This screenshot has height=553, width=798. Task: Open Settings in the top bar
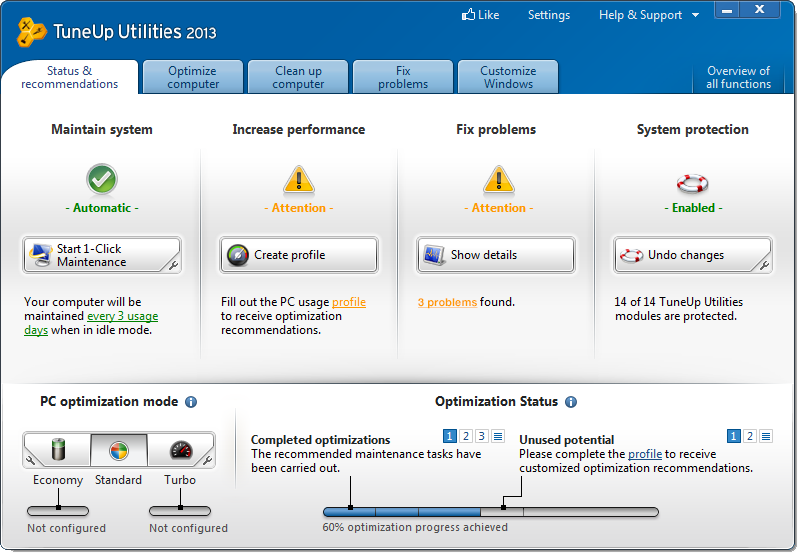coord(549,15)
